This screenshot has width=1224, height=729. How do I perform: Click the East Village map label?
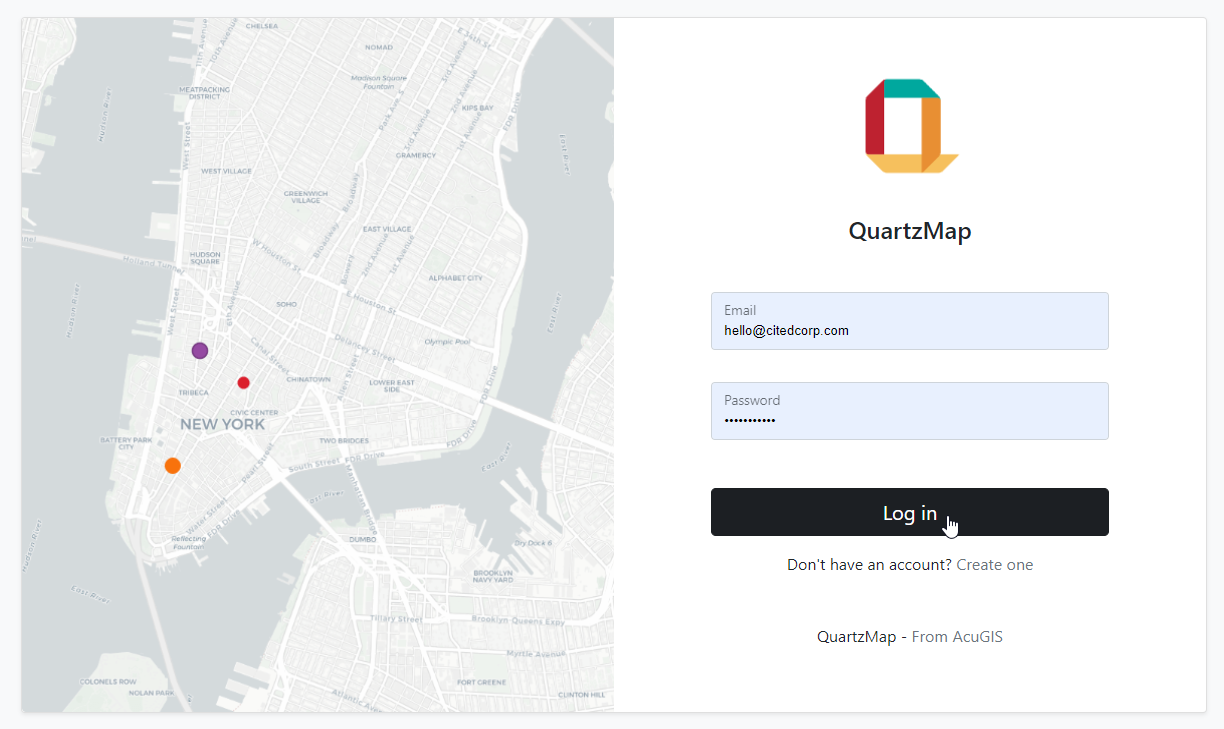pyautogui.click(x=387, y=229)
